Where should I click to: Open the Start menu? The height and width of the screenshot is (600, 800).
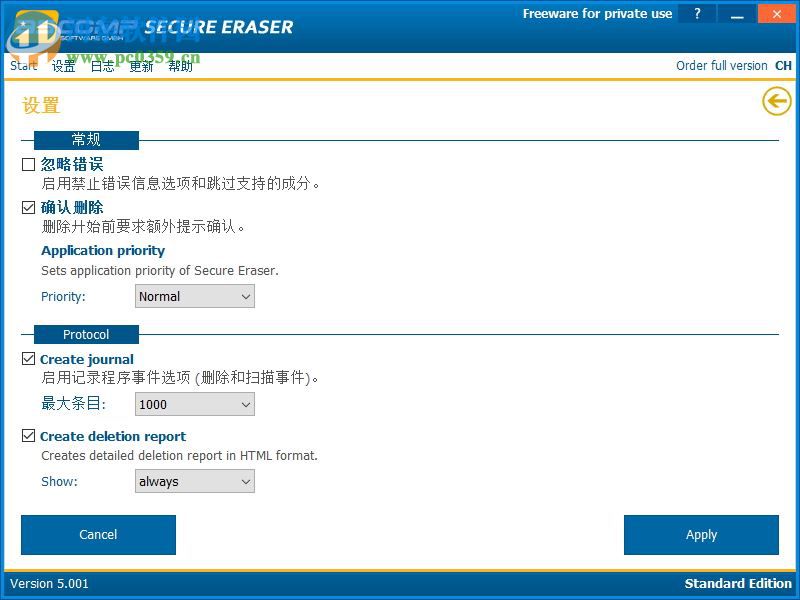(x=22, y=65)
